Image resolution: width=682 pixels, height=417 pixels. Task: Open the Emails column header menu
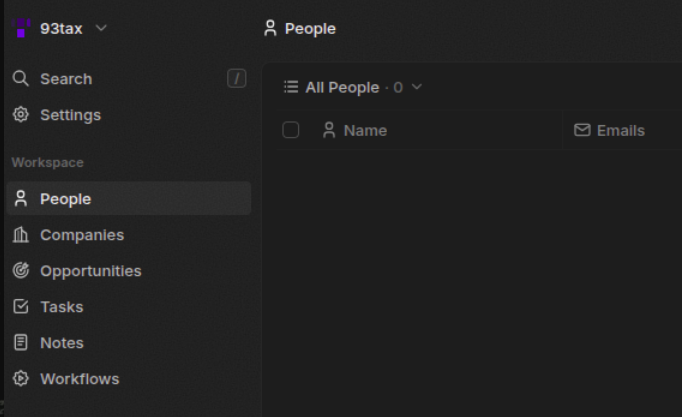click(x=621, y=130)
